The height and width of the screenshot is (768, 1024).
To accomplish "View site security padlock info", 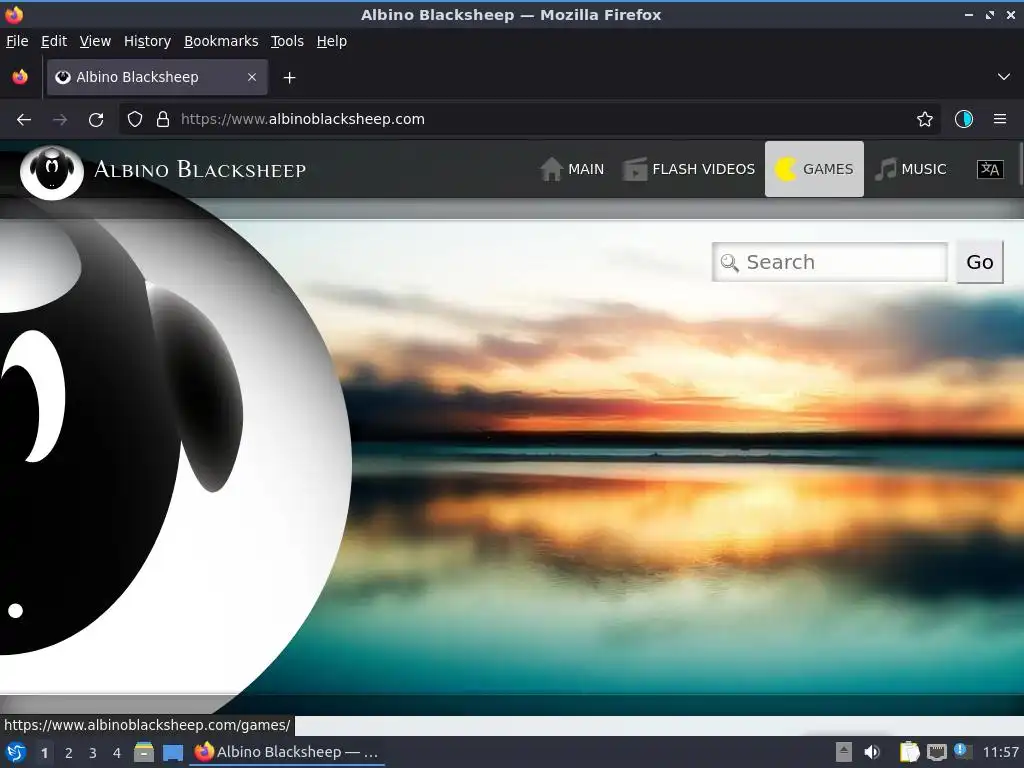I will point(163,119).
